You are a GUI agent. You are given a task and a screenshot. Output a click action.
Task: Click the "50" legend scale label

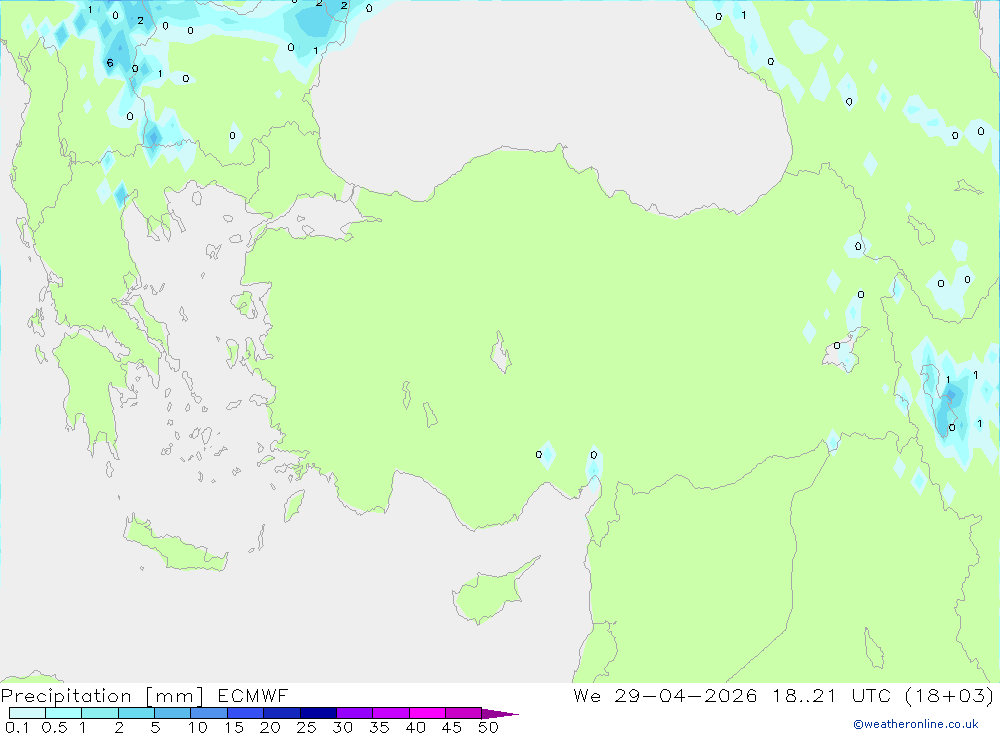[x=488, y=727]
